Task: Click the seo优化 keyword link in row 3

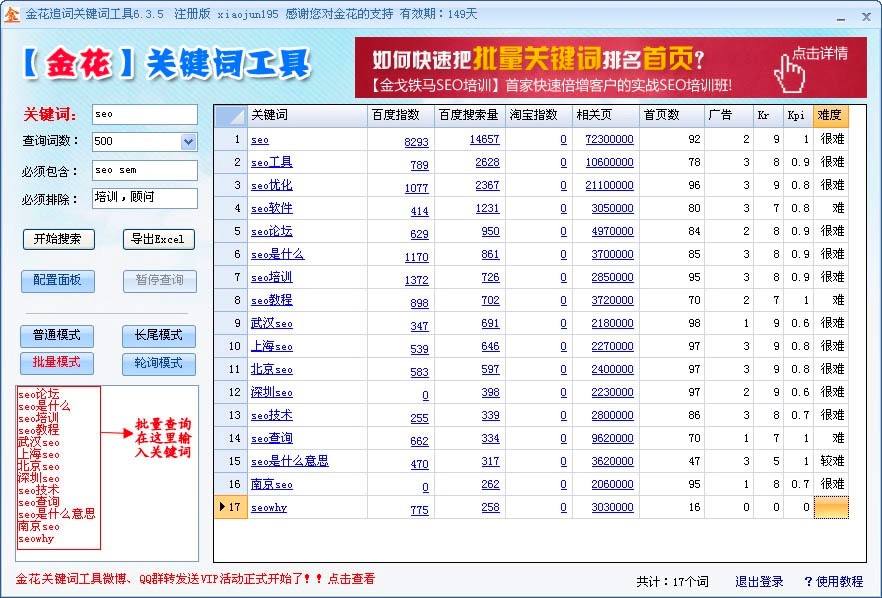Action: [x=272, y=186]
